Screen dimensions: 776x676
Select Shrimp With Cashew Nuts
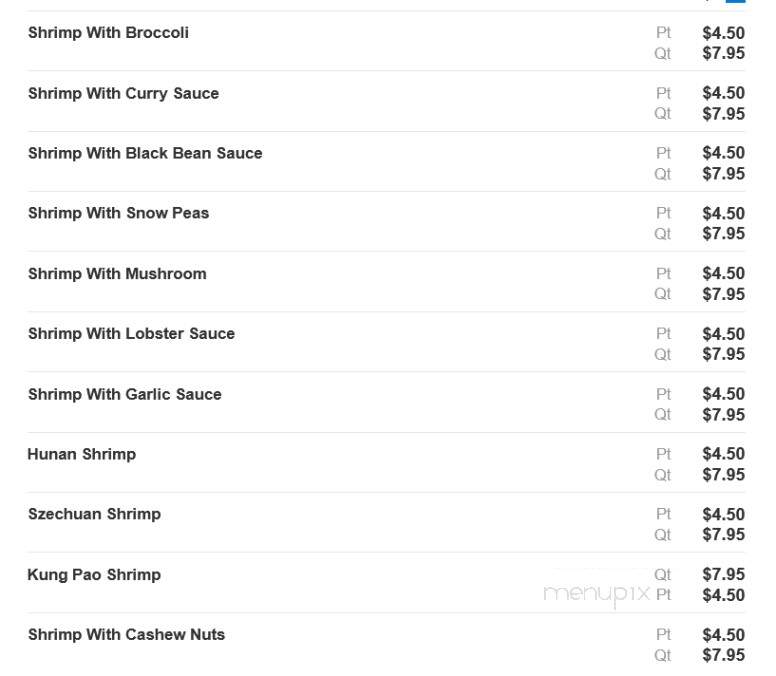(x=127, y=634)
